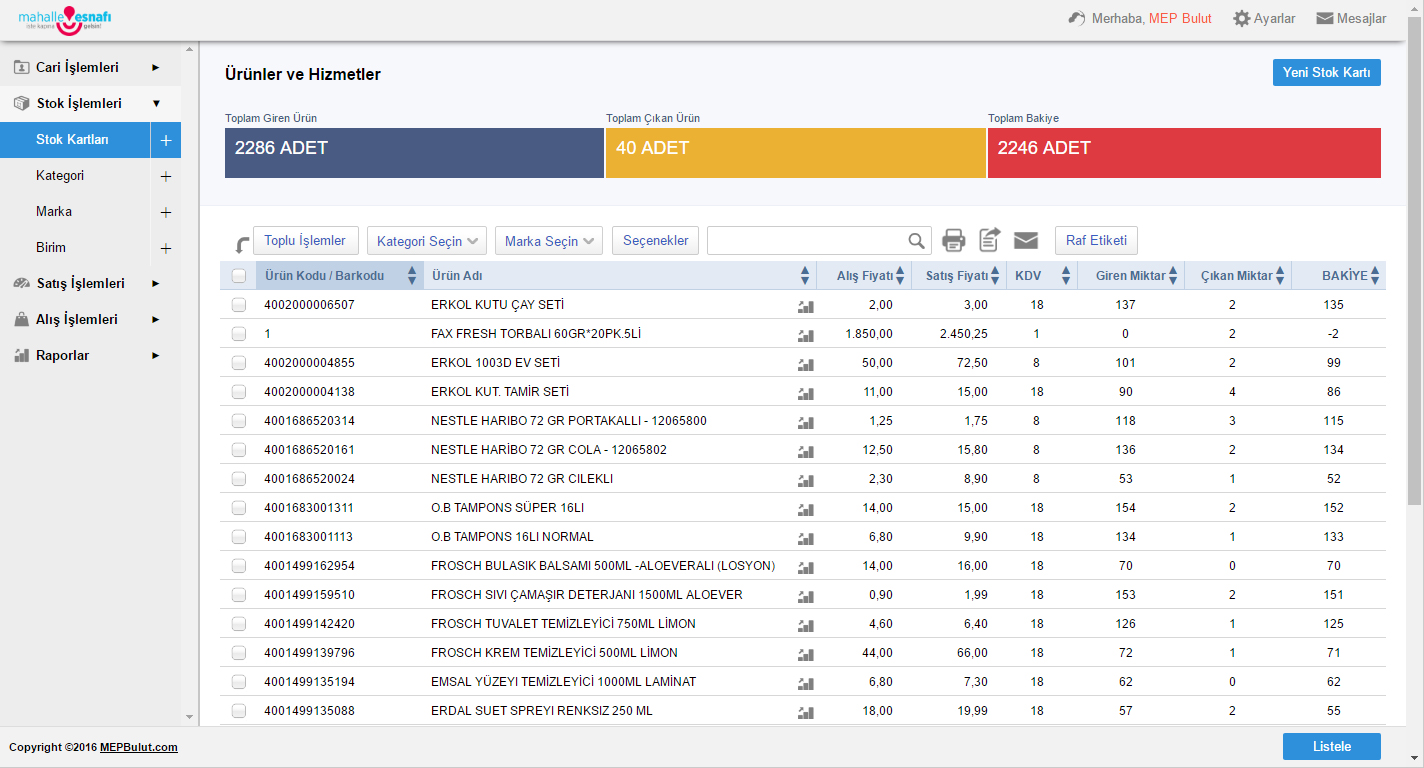
Task: Click the plus icon next to Kategori
Action: click(166, 176)
